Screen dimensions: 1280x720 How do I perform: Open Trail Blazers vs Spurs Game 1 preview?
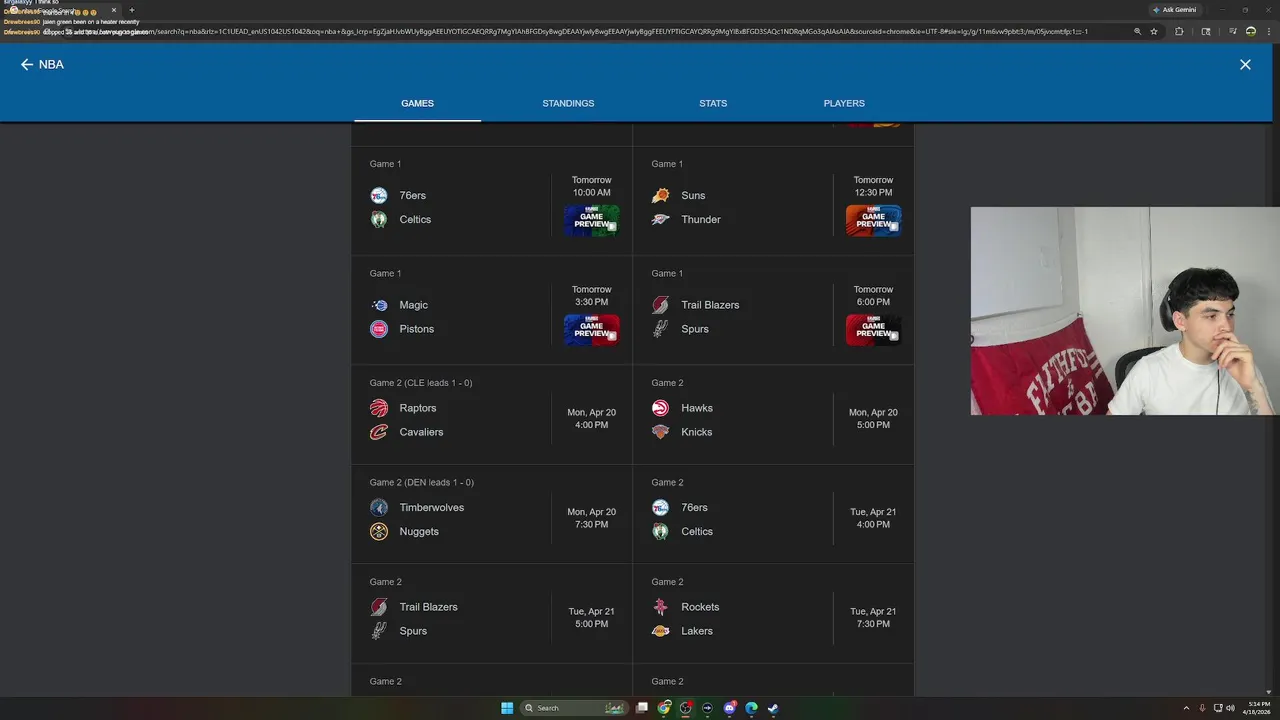click(x=873, y=330)
